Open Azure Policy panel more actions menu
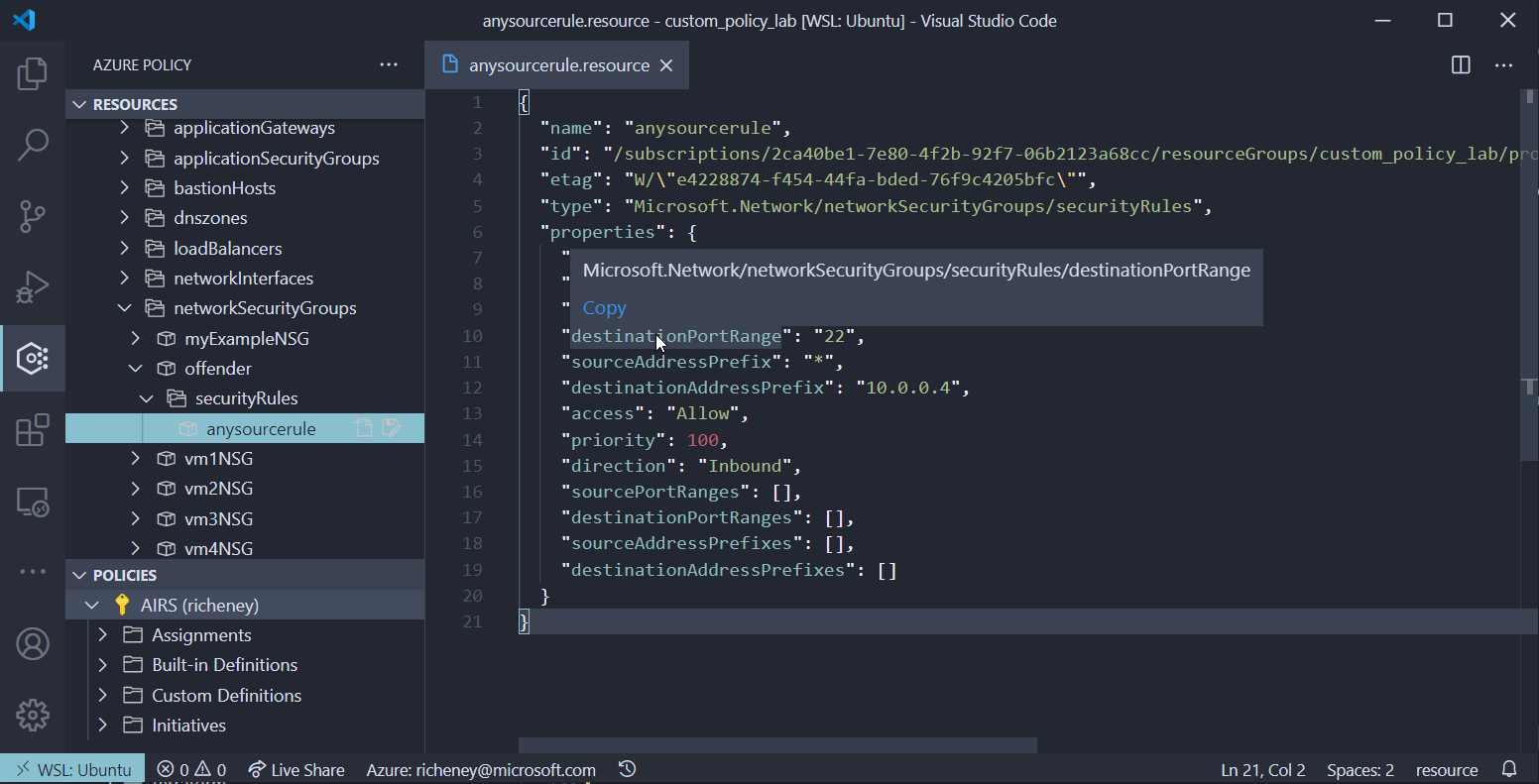 (388, 65)
